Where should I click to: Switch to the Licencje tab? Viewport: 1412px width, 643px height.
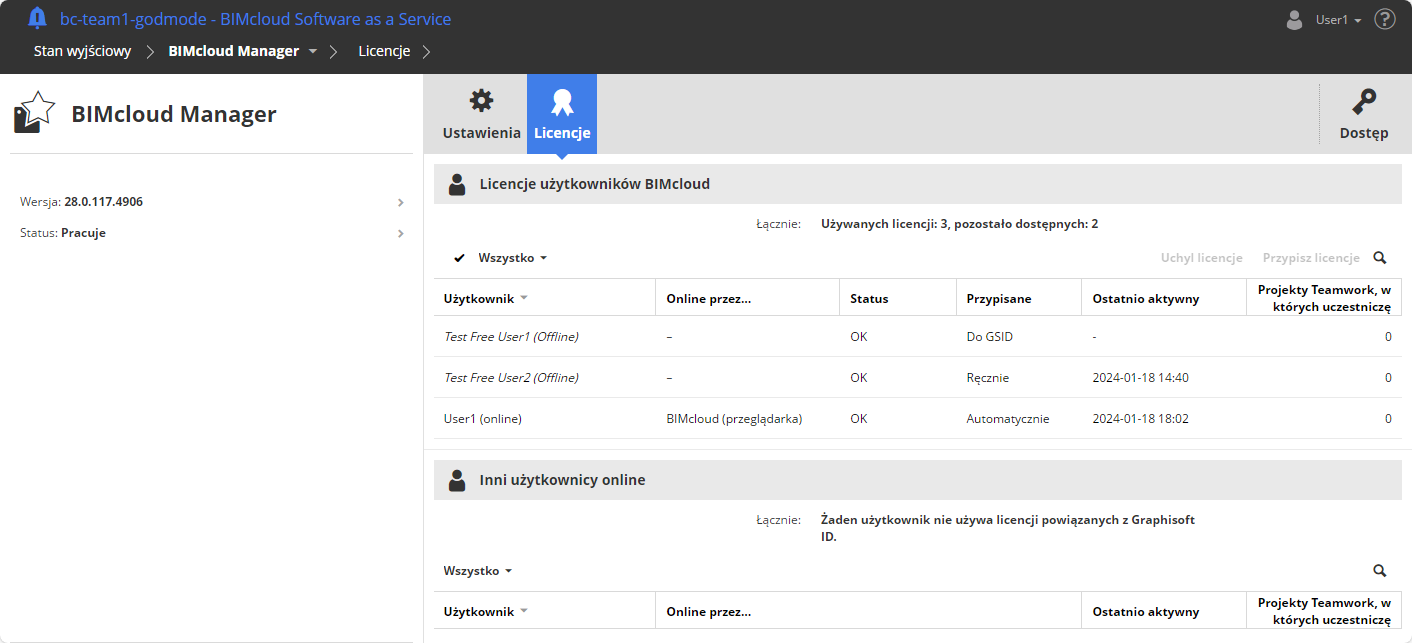562,113
